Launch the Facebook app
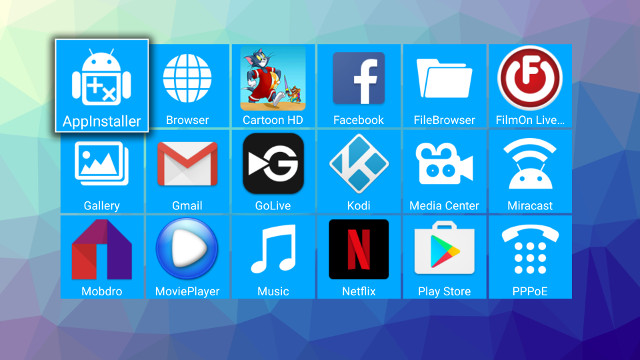The height and width of the screenshot is (360, 640). 359,86
